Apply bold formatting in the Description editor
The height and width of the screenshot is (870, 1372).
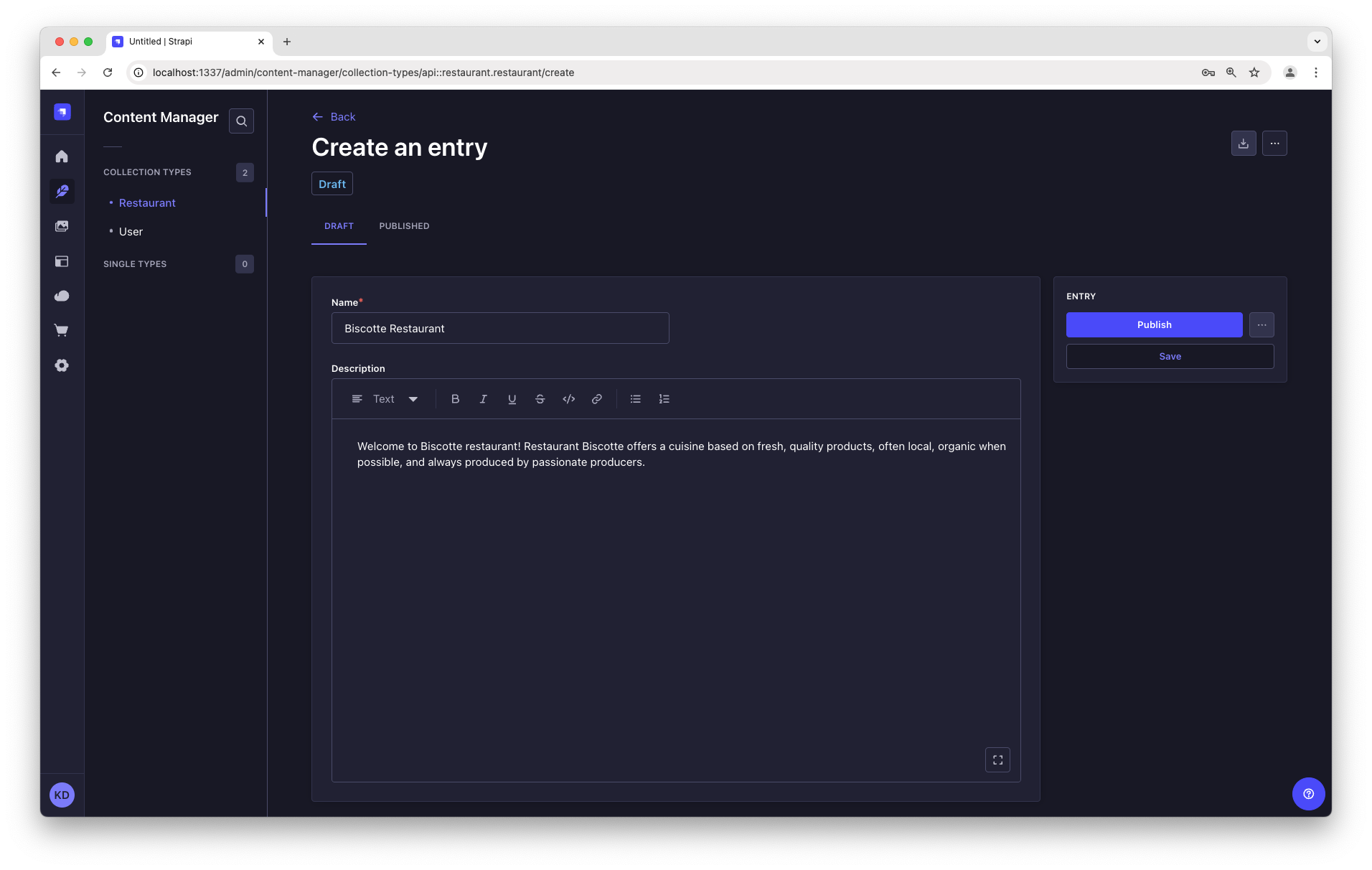point(455,399)
